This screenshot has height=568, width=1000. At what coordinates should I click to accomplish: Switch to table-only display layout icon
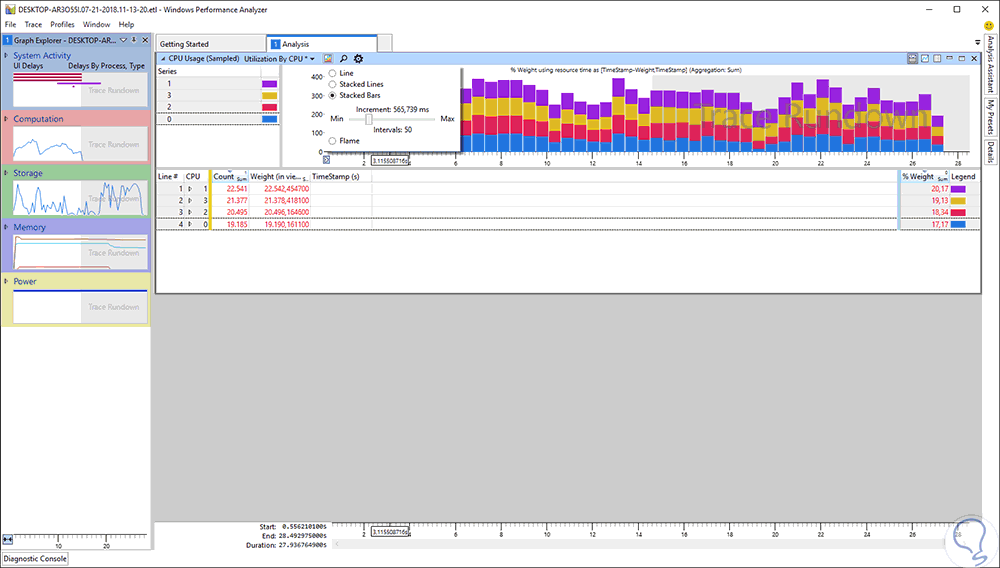tap(939, 59)
